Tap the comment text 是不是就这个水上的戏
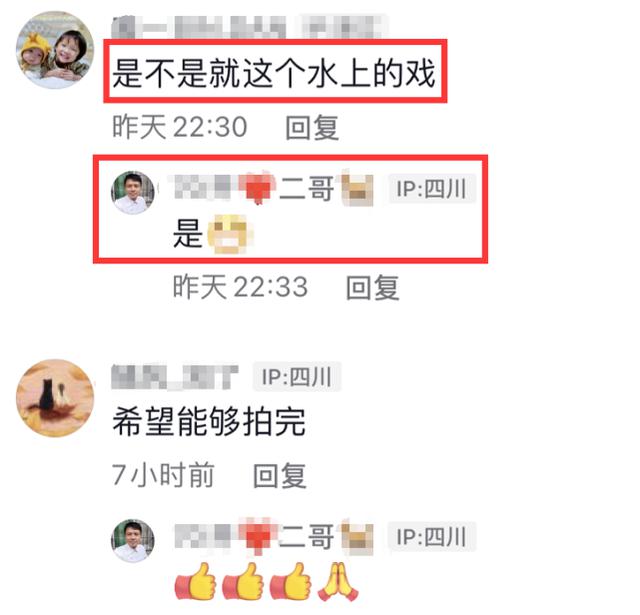This screenshot has width=640, height=615. [x=274, y=73]
